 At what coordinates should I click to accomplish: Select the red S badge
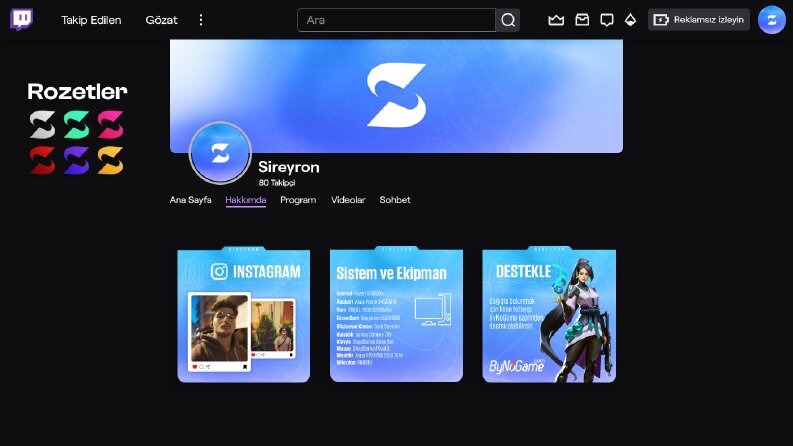pos(42,160)
